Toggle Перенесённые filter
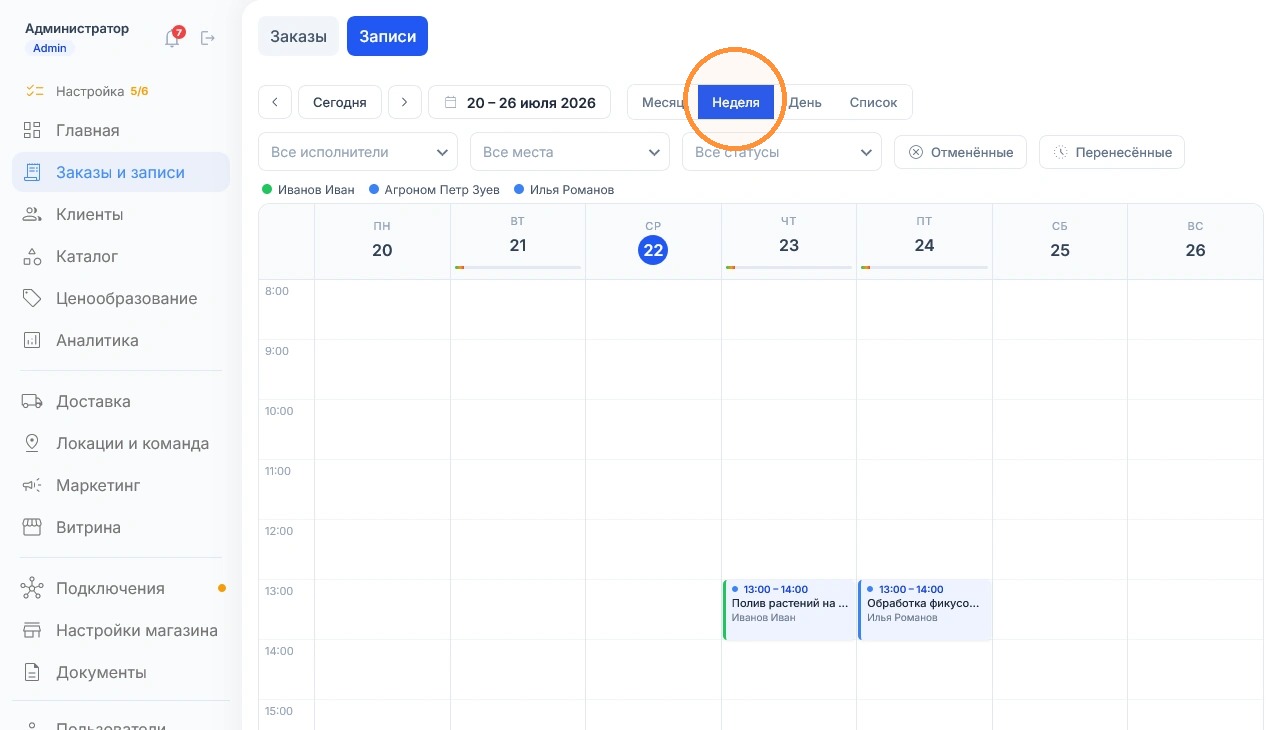The width and height of the screenshot is (1280, 730). coord(1112,152)
